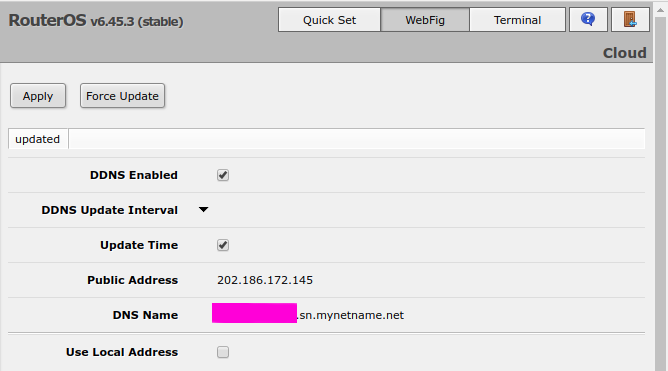This screenshot has height=371, width=668.
Task: Click the DNS Name sn.mynetname.net text
Action: pos(351,315)
